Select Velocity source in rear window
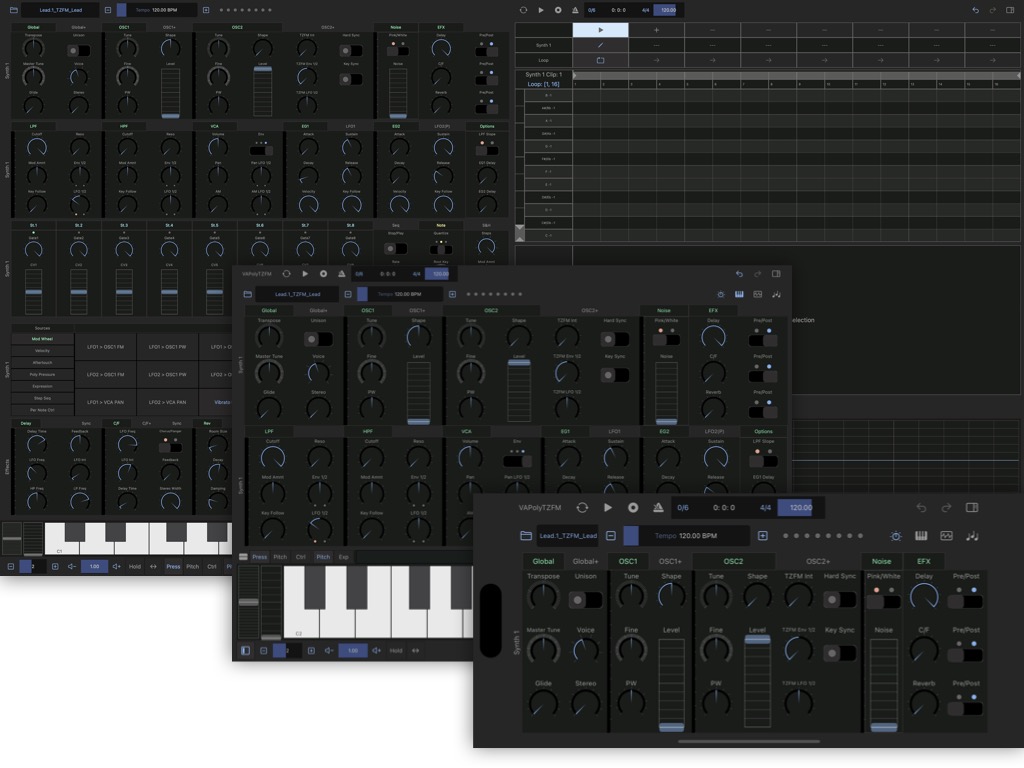This screenshot has width=1024, height=768. (x=42, y=351)
